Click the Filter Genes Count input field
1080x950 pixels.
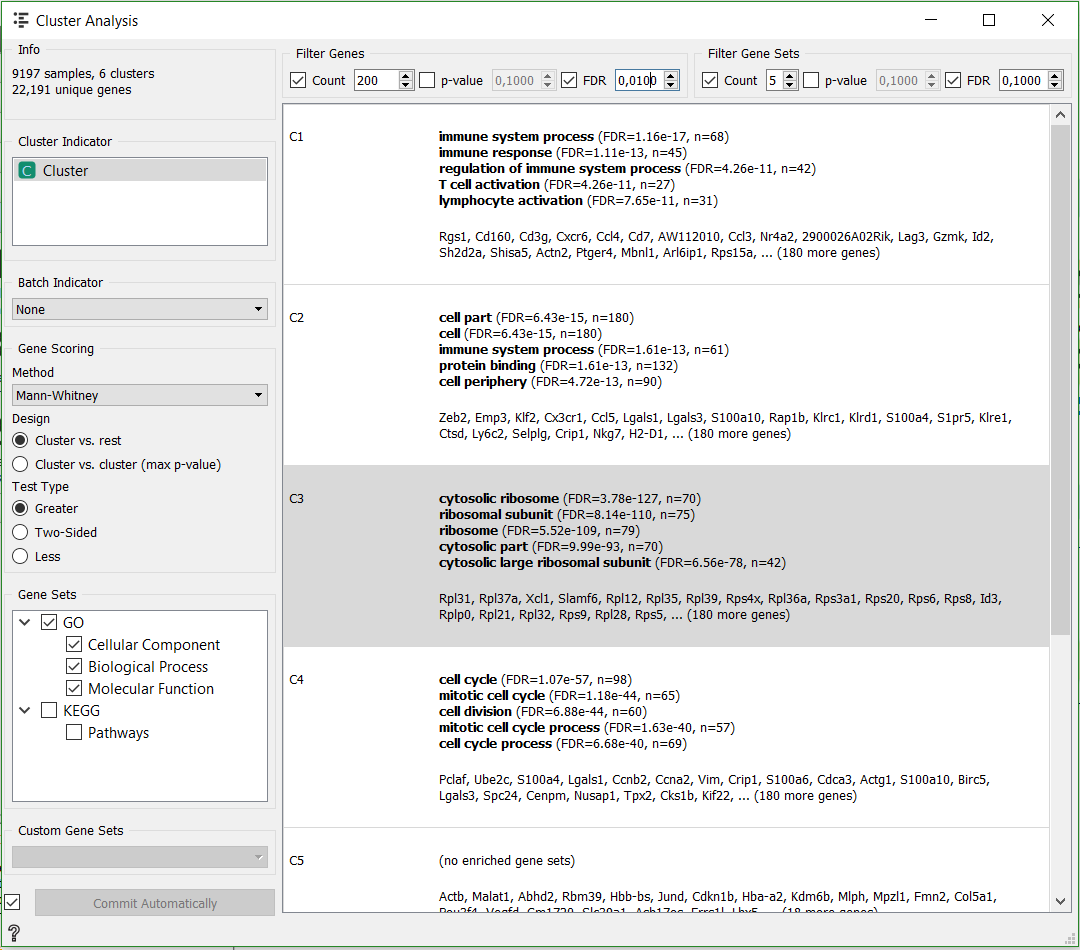(x=377, y=81)
